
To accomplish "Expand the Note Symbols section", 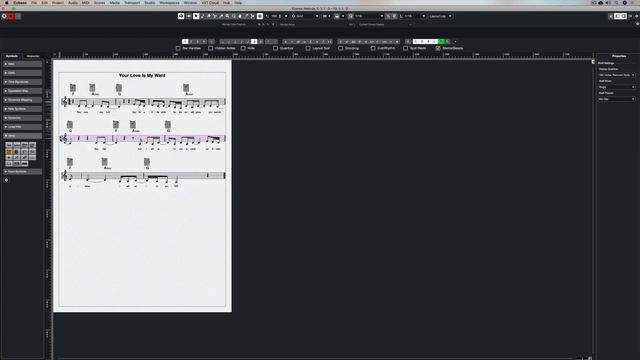I will (22, 109).
